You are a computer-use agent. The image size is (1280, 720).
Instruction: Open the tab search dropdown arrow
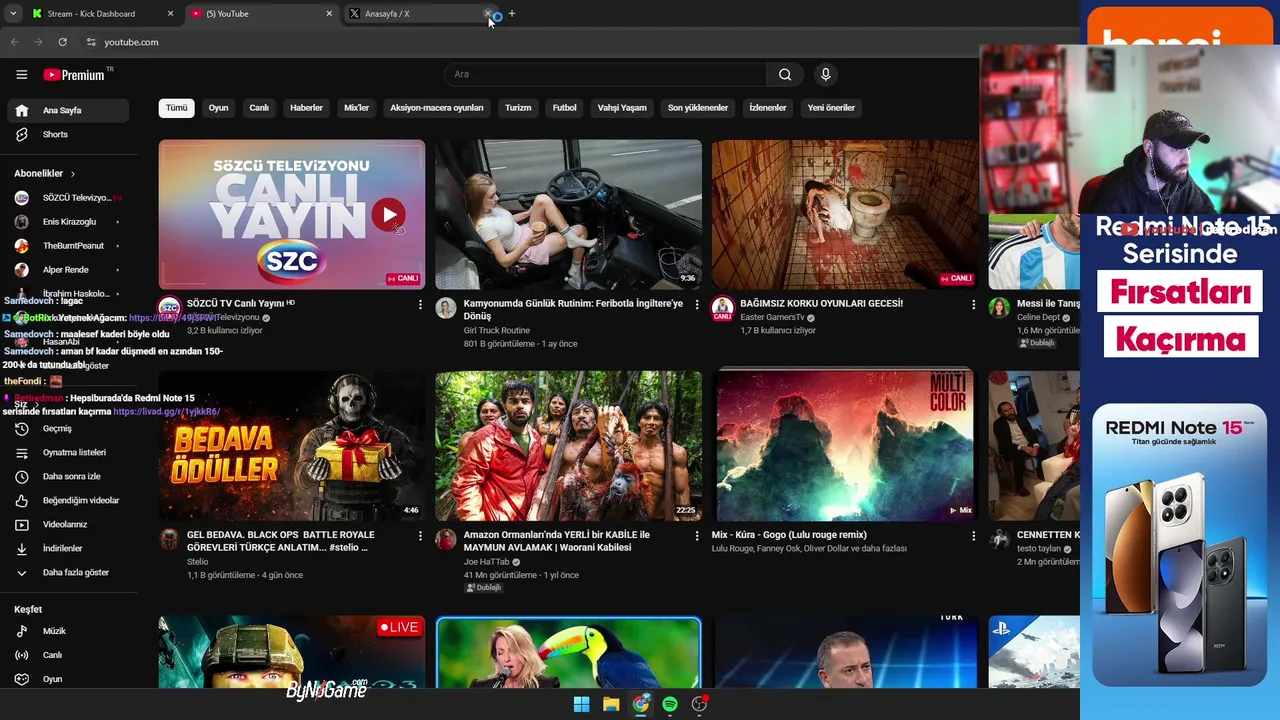point(13,14)
